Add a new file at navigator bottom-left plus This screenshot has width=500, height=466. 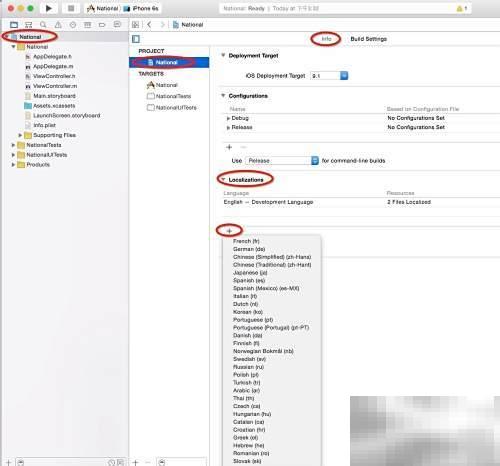(x=9, y=462)
